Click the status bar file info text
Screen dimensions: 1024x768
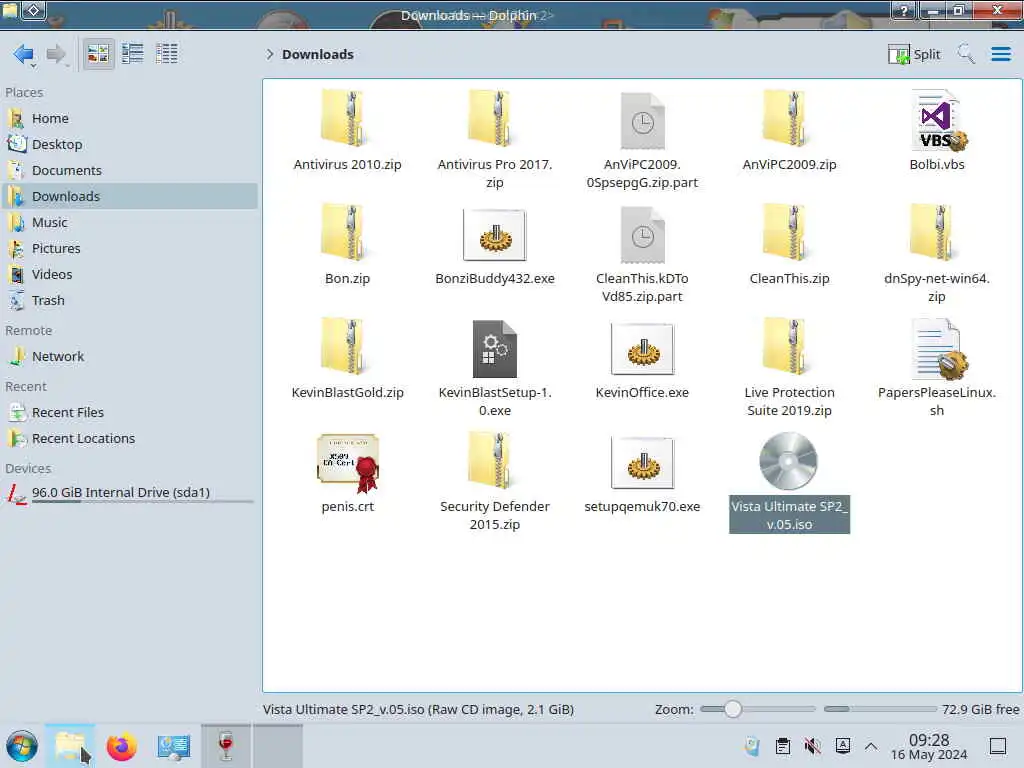click(x=418, y=709)
